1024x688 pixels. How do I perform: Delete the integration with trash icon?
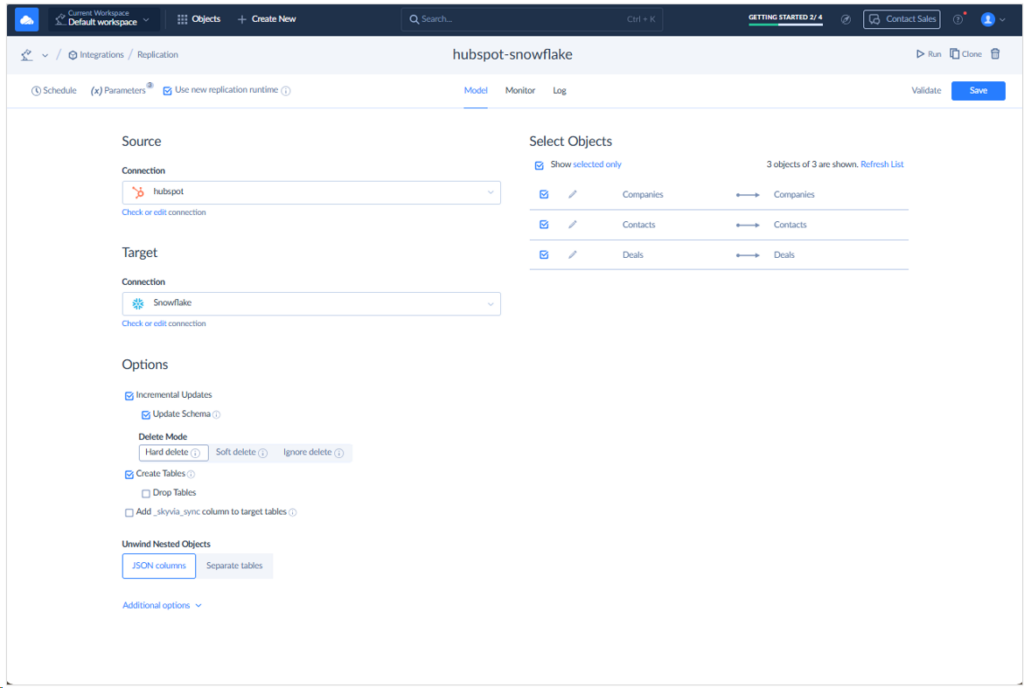point(995,54)
